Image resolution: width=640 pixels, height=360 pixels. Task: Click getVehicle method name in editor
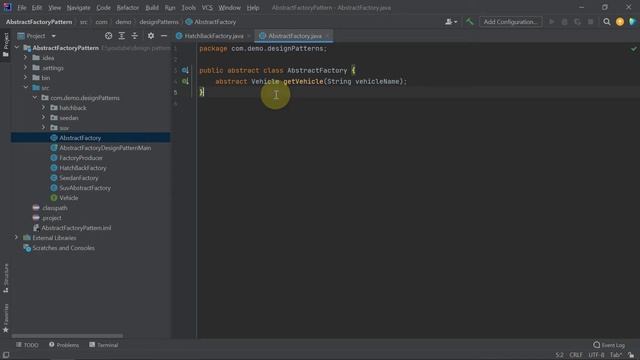303,81
